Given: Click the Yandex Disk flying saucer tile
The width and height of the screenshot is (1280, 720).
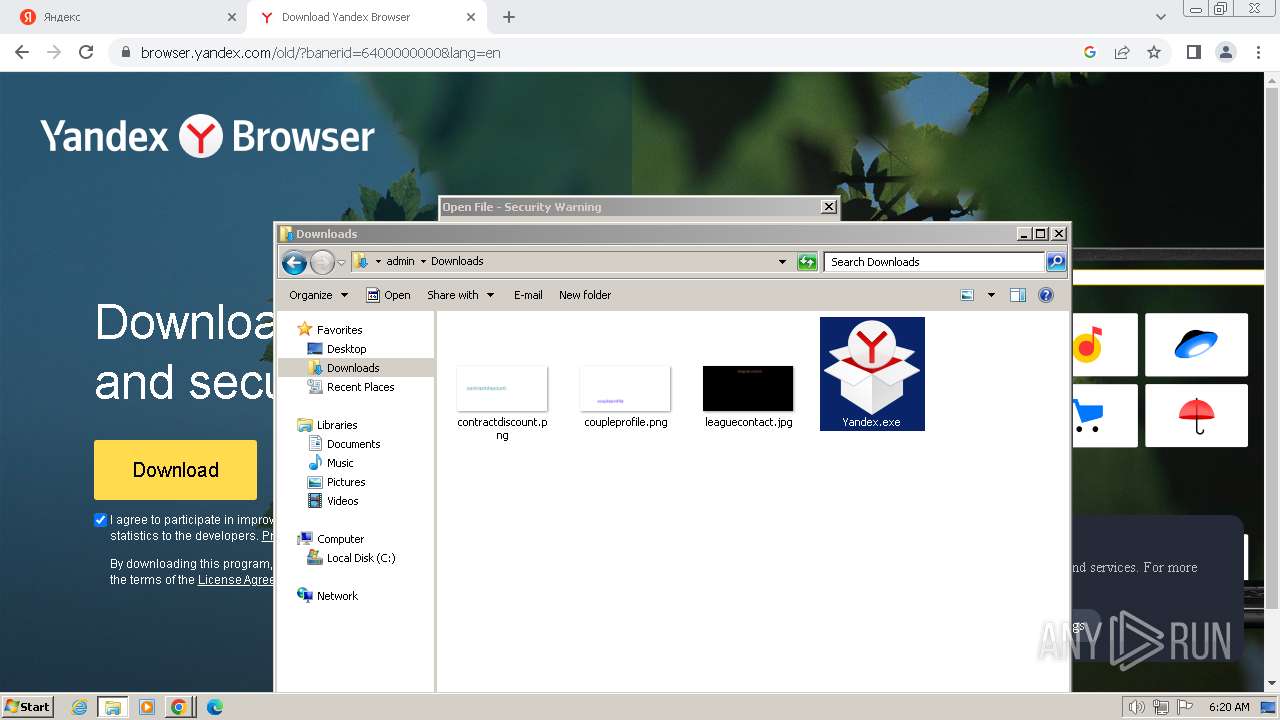Looking at the screenshot, I should tap(1196, 345).
